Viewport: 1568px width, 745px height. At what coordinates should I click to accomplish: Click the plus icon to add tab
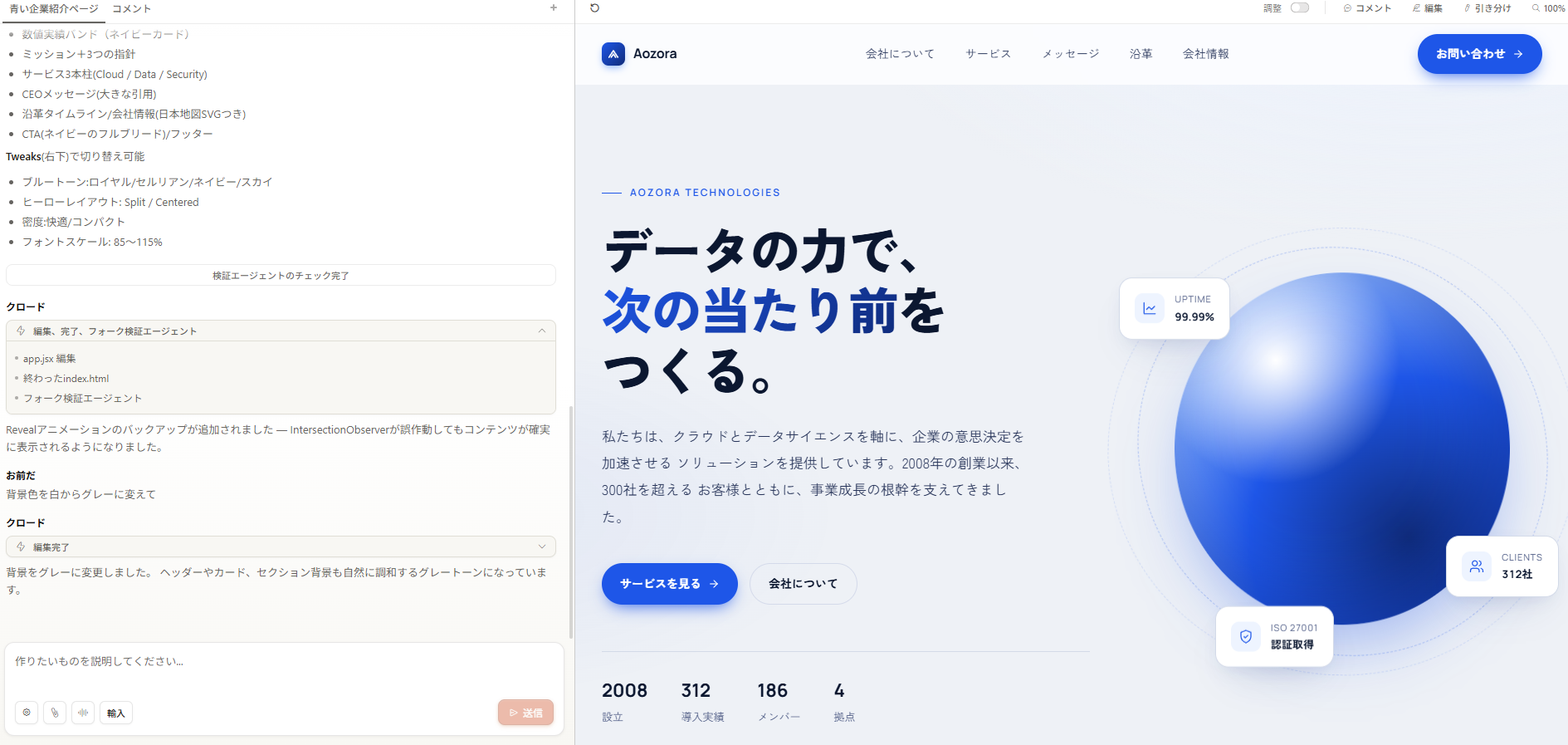pyautogui.click(x=554, y=8)
